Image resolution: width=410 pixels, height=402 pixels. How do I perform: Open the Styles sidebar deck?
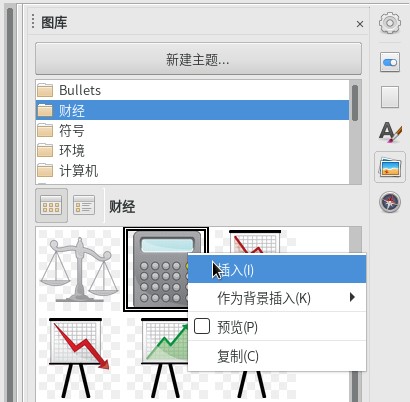click(x=390, y=132)
